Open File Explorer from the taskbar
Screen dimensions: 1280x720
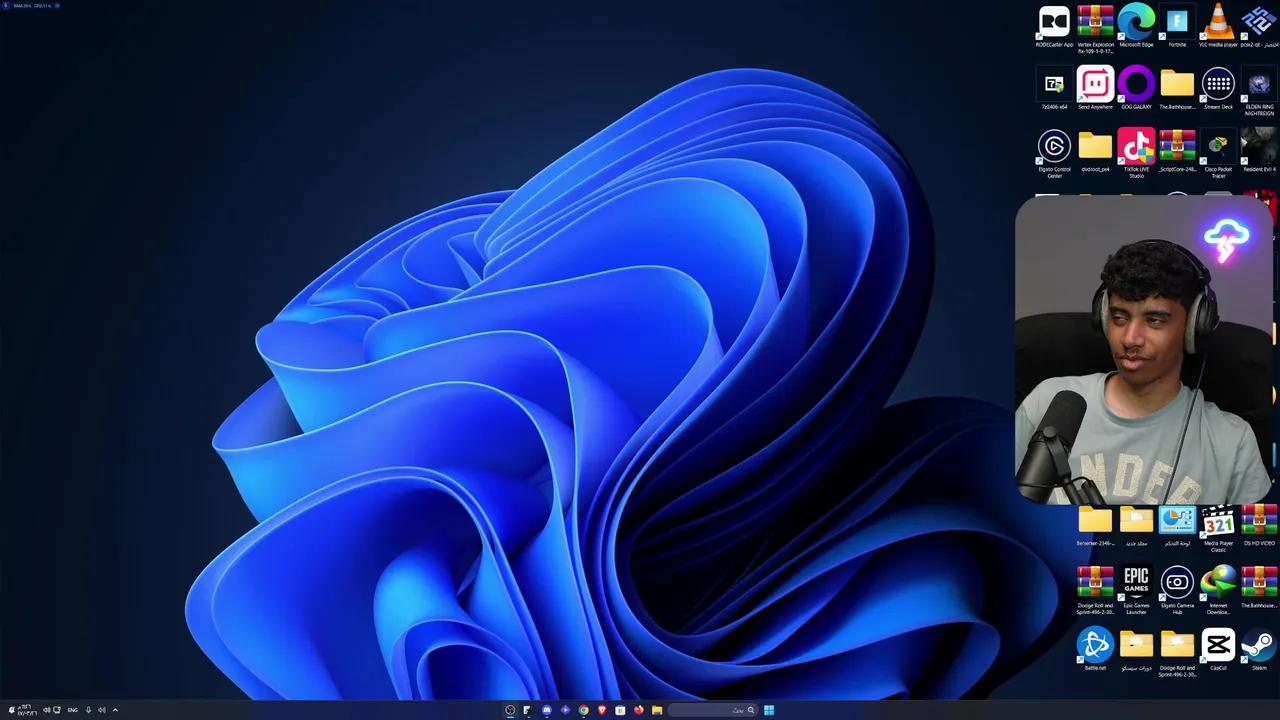coord(657,710)
